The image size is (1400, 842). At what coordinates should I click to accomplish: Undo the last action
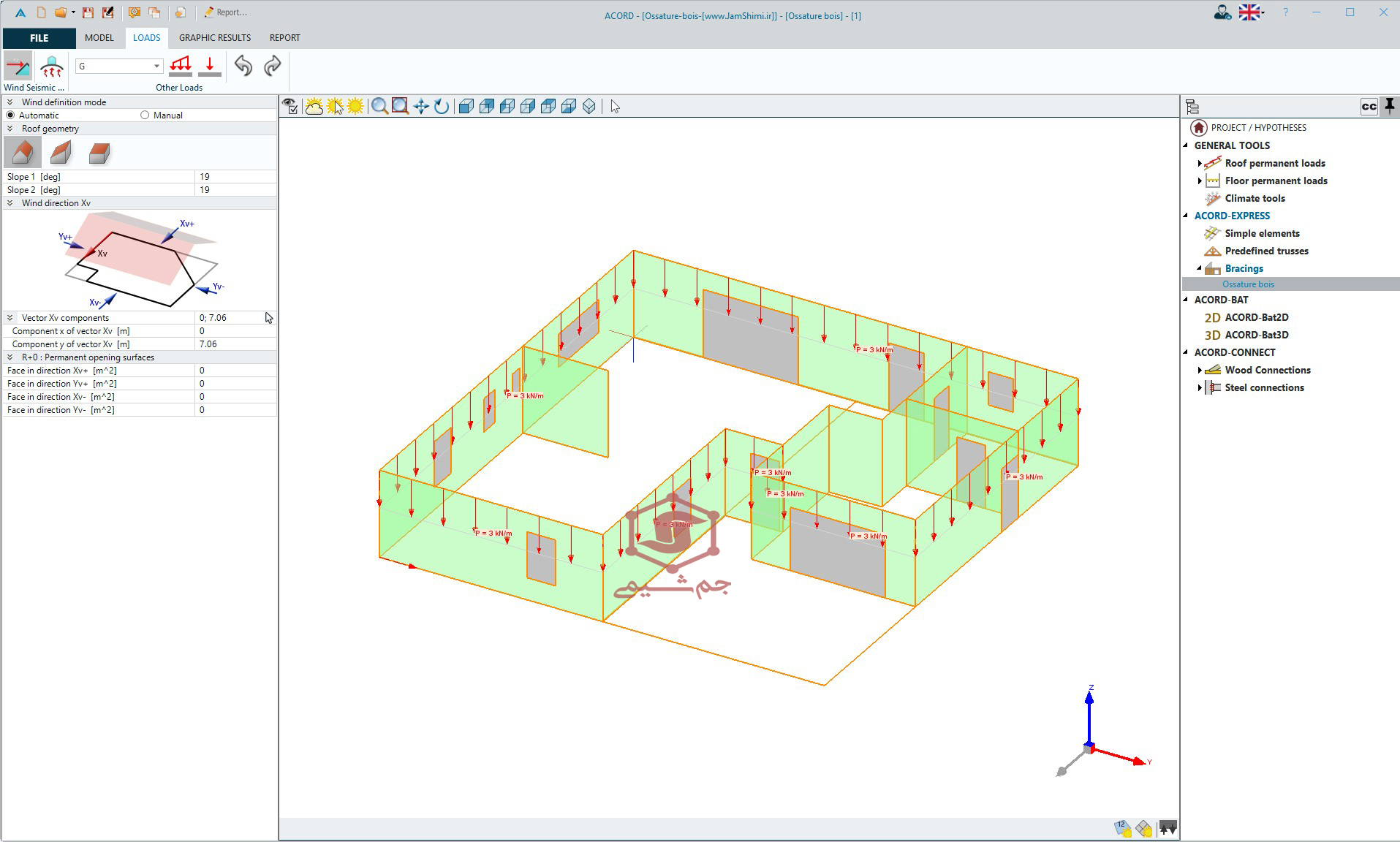coord(243,66)
